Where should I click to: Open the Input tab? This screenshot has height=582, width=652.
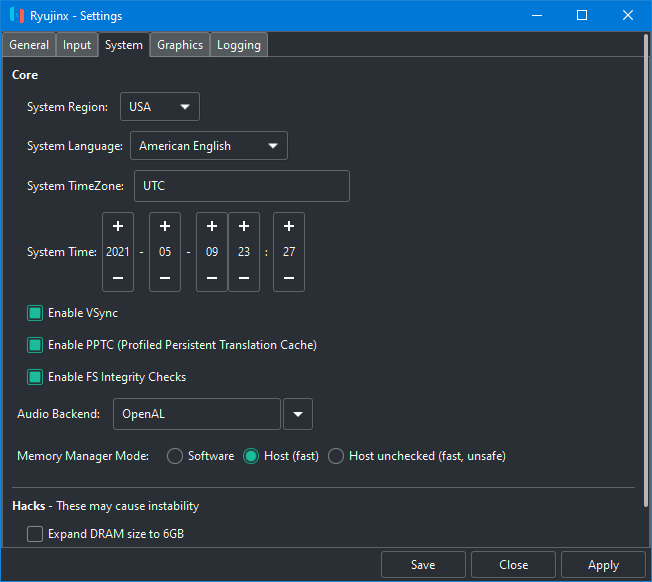[77, 45]
